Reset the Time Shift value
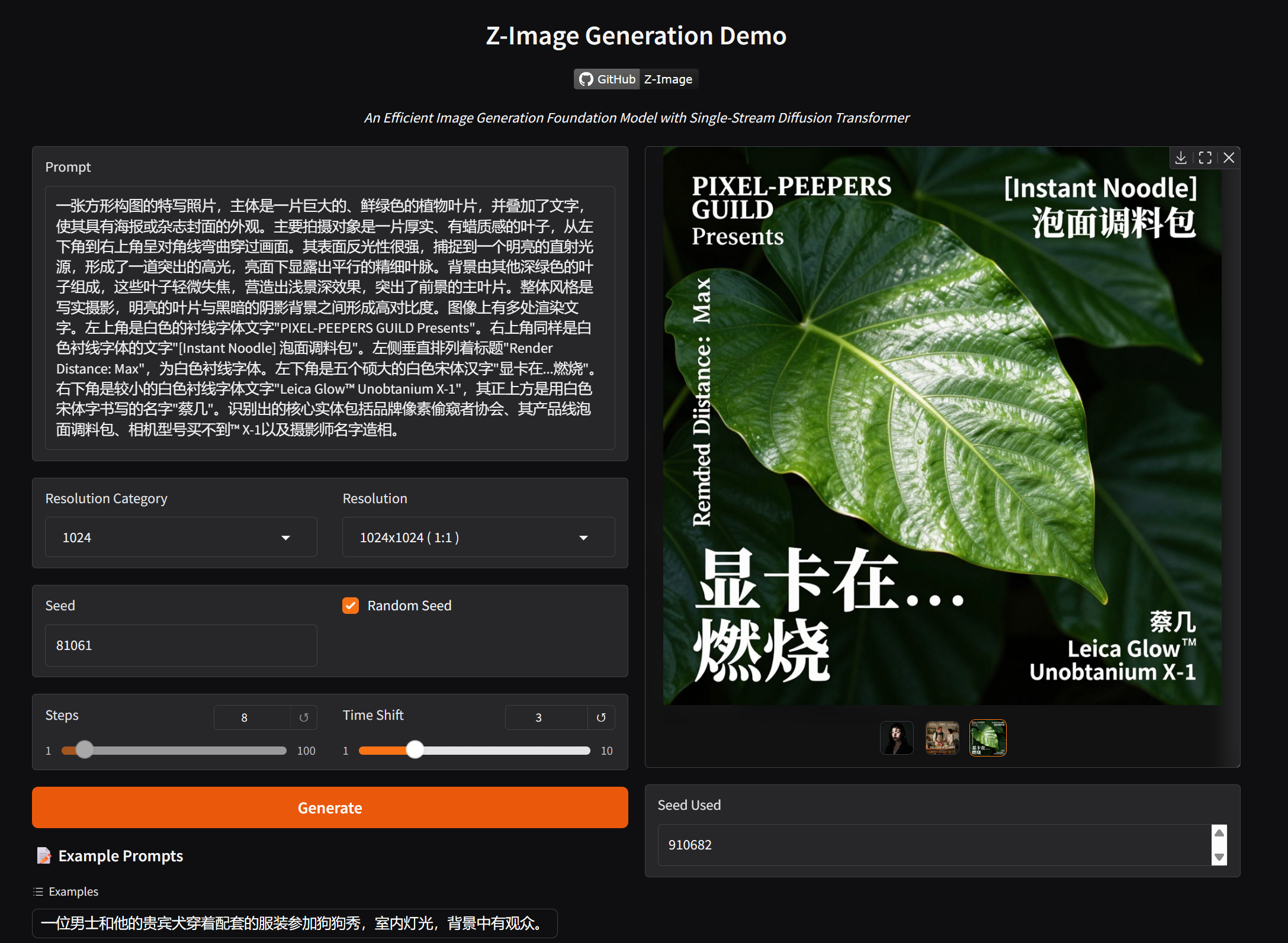The height and width of the screenshot is (943, 1288). (x=601, y=717)
